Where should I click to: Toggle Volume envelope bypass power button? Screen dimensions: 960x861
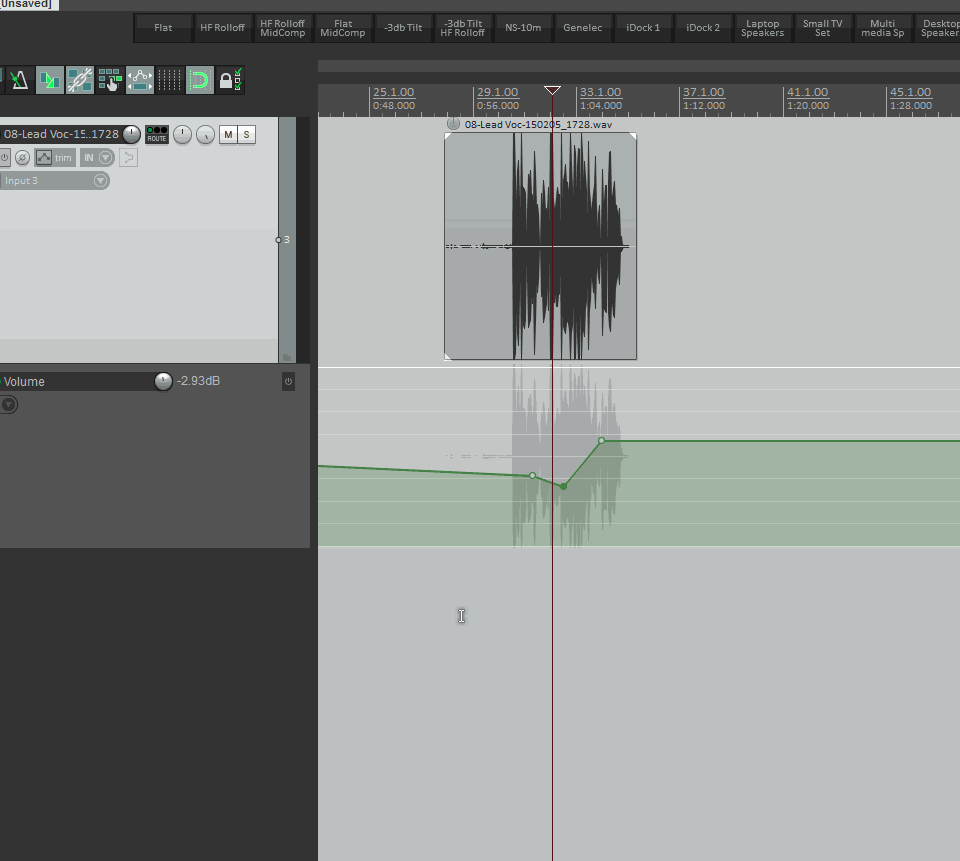coord(288,382)
